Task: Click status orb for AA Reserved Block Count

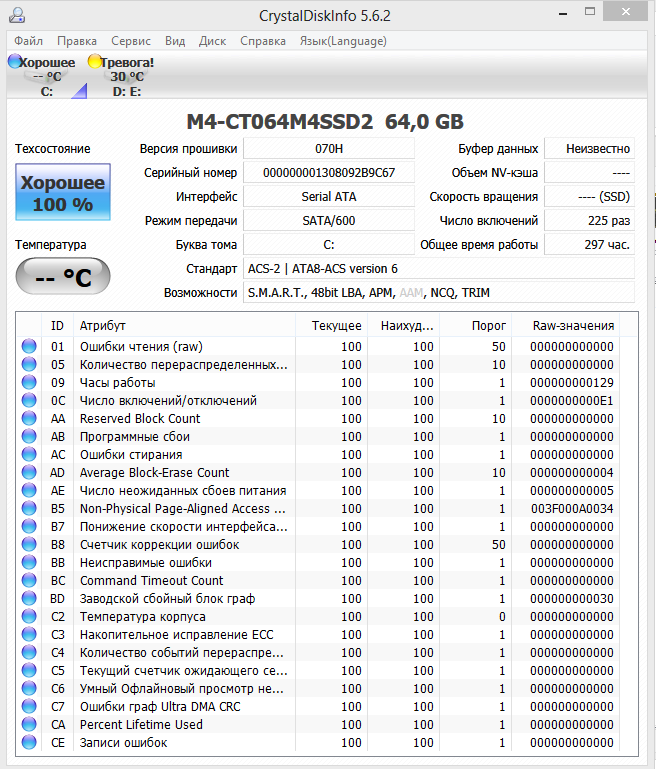Action: tap(29, 418)
